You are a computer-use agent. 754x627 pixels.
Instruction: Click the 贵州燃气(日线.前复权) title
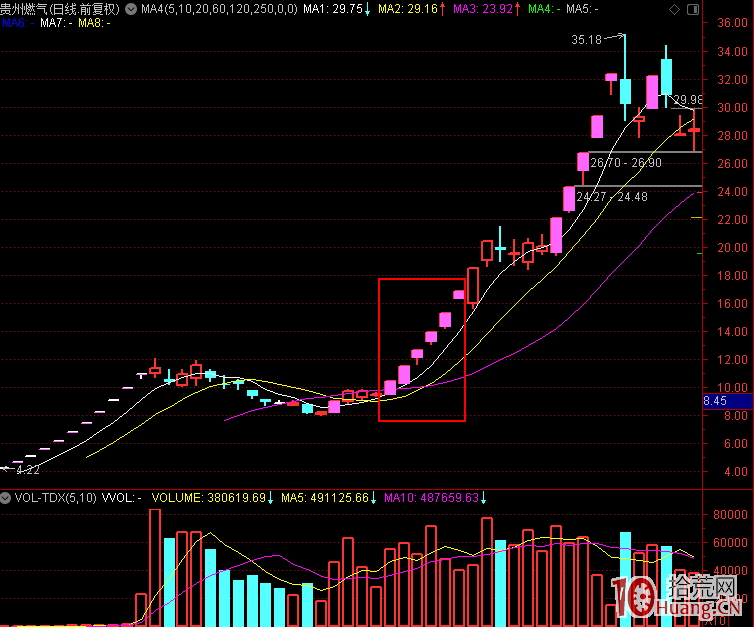point(60,9)
